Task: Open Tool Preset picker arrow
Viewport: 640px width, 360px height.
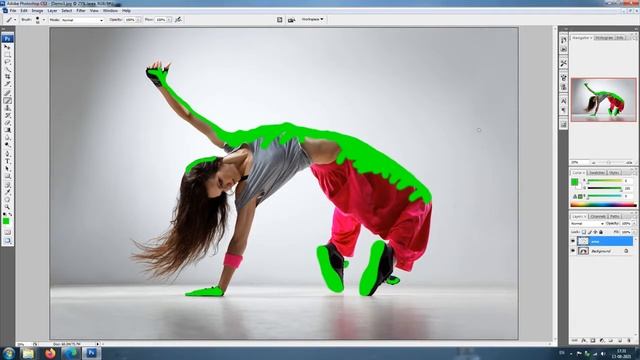Action: pyautogui.click(x=15, y=20)
